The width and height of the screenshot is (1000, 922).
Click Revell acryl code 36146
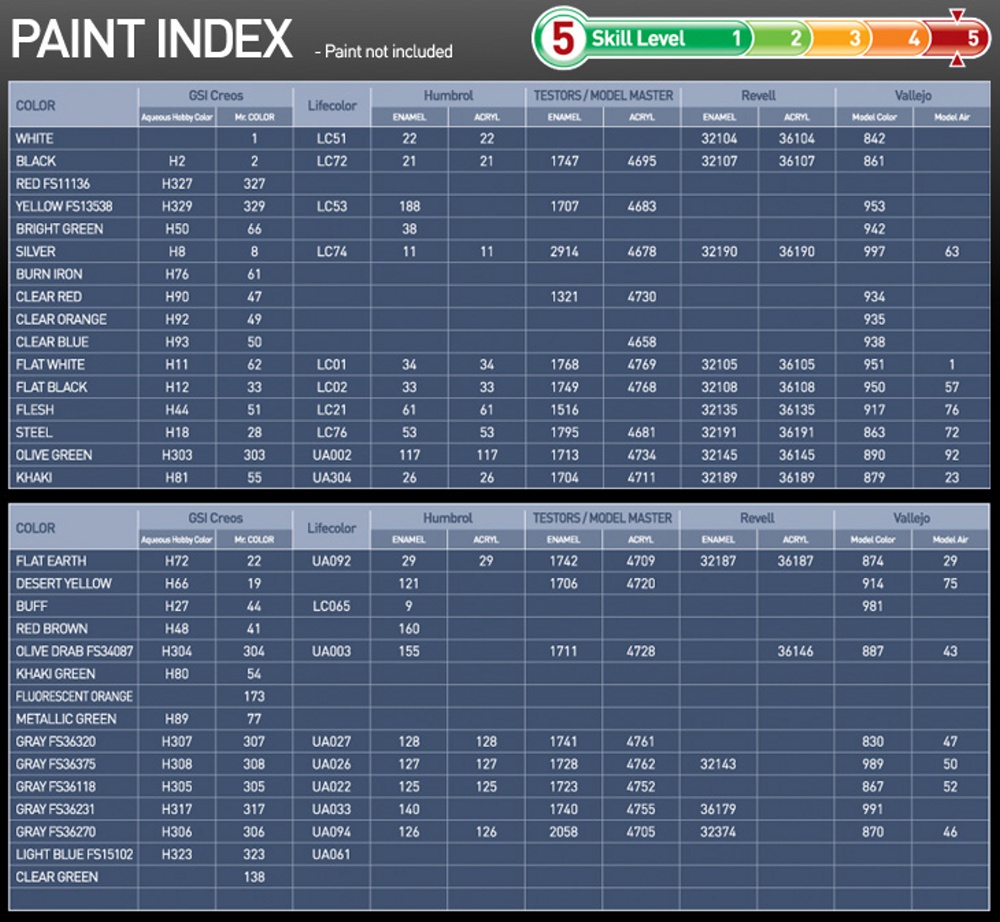point(795,651)
